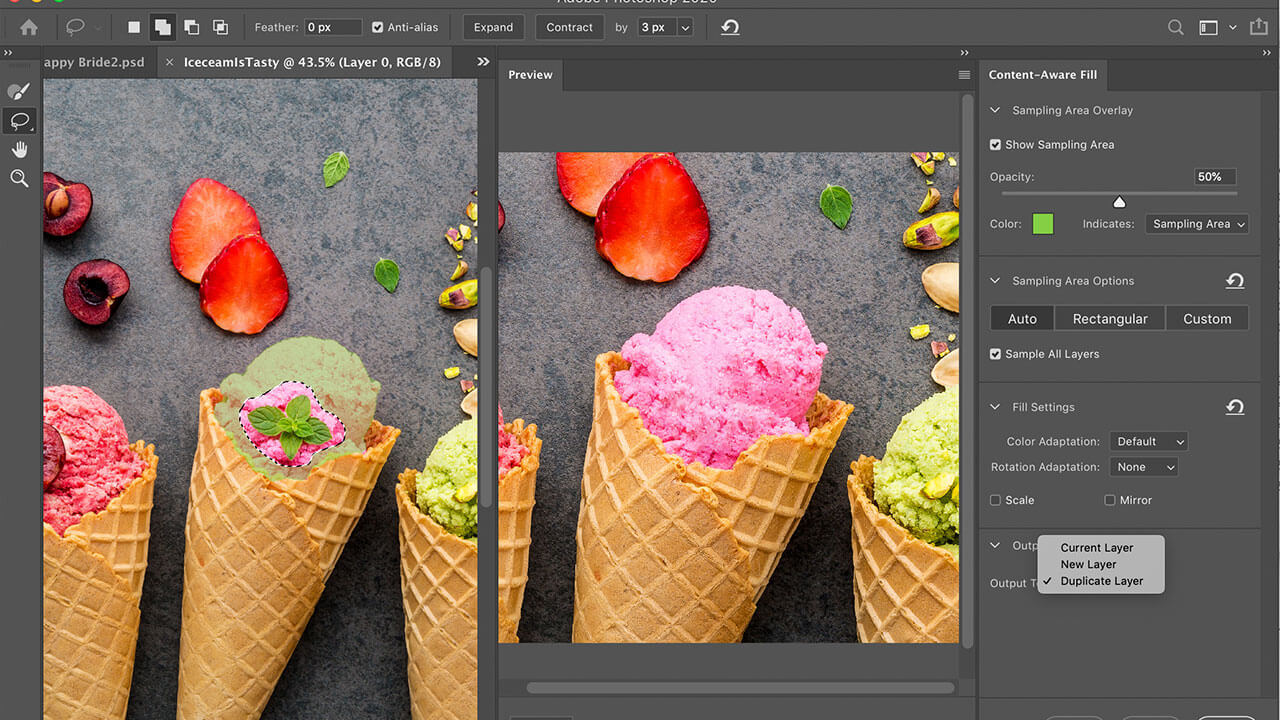Viewport: 1280px width, 720px height.
Task: Select the Sampling Brush tool
Action: click(x=18, y=92)
